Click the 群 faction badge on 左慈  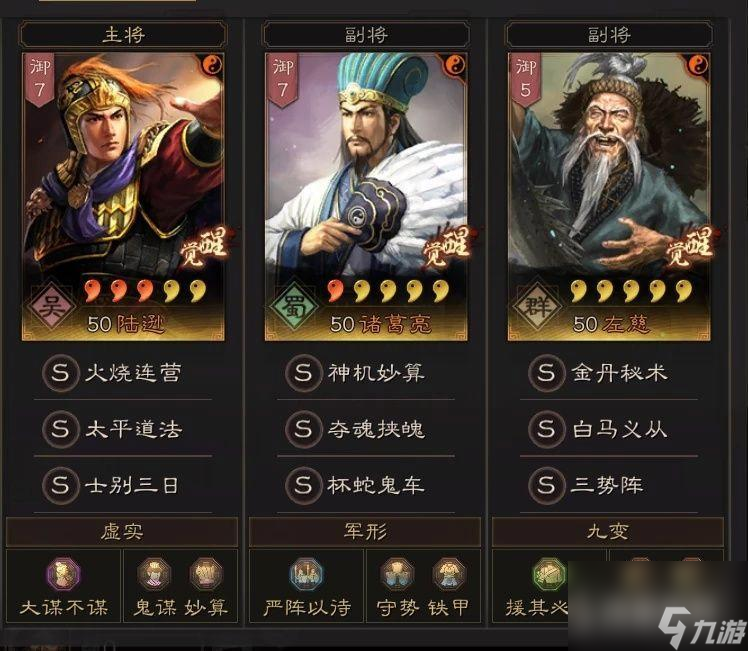[536, 306]
